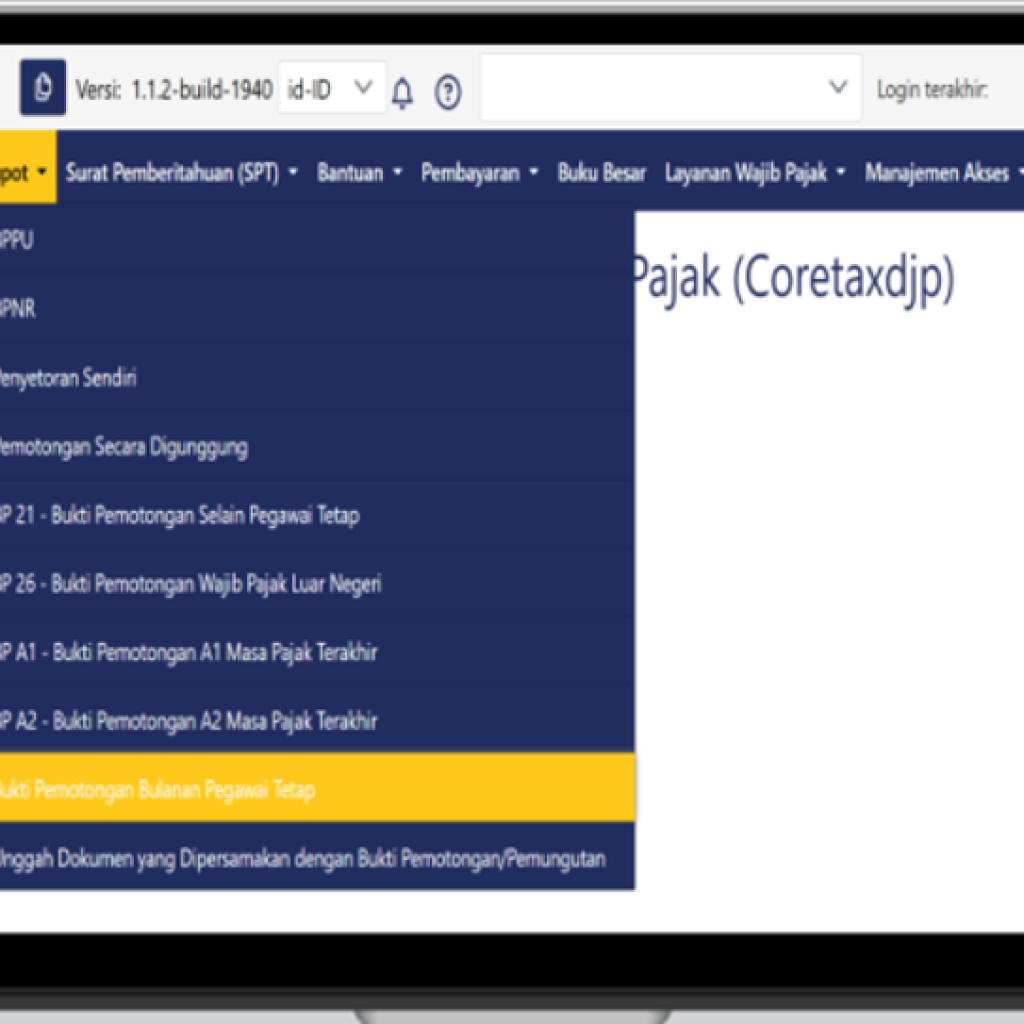This screenshot has width=1024, height=1024.
Task: Select Penyetoran Sendiri from the menu
Action: 70,378
